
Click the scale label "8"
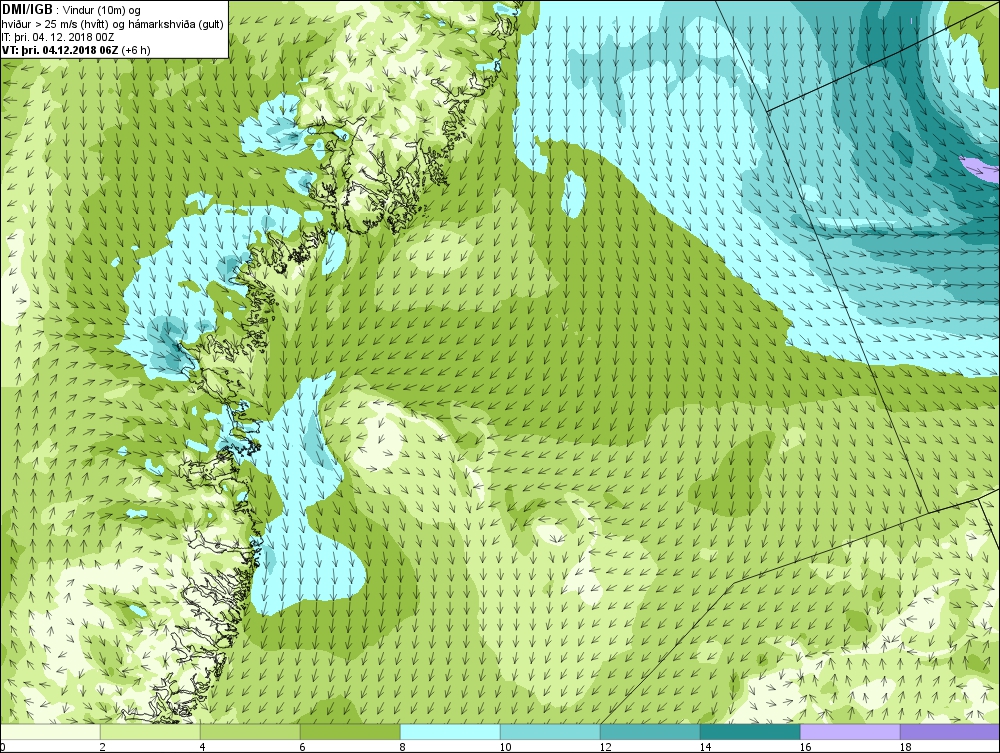pyautogui.click(x=402, y=747)
